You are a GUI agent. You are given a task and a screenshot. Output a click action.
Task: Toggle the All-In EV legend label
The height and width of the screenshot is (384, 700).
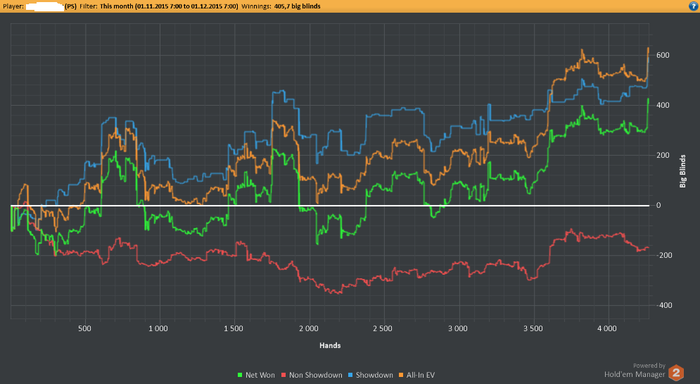point(420,375)
